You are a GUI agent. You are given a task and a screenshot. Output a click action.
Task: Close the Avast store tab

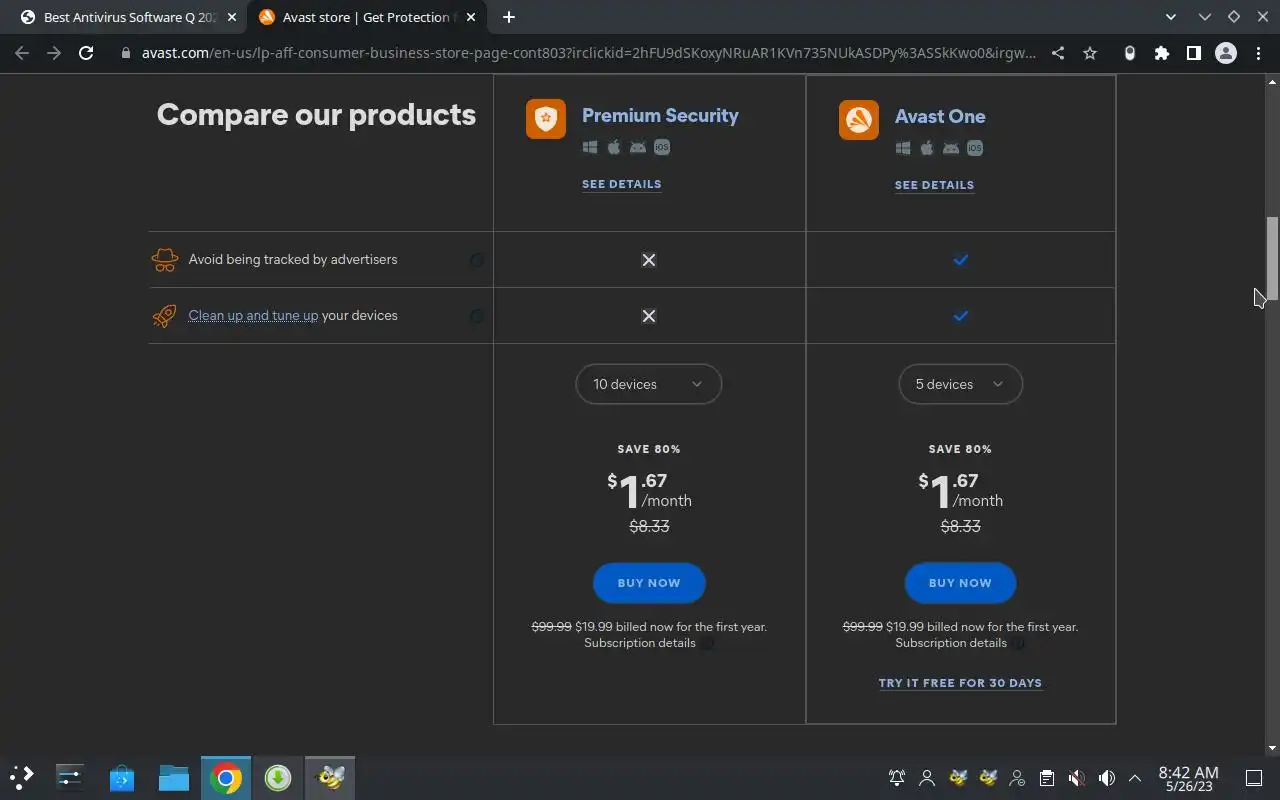471,17
